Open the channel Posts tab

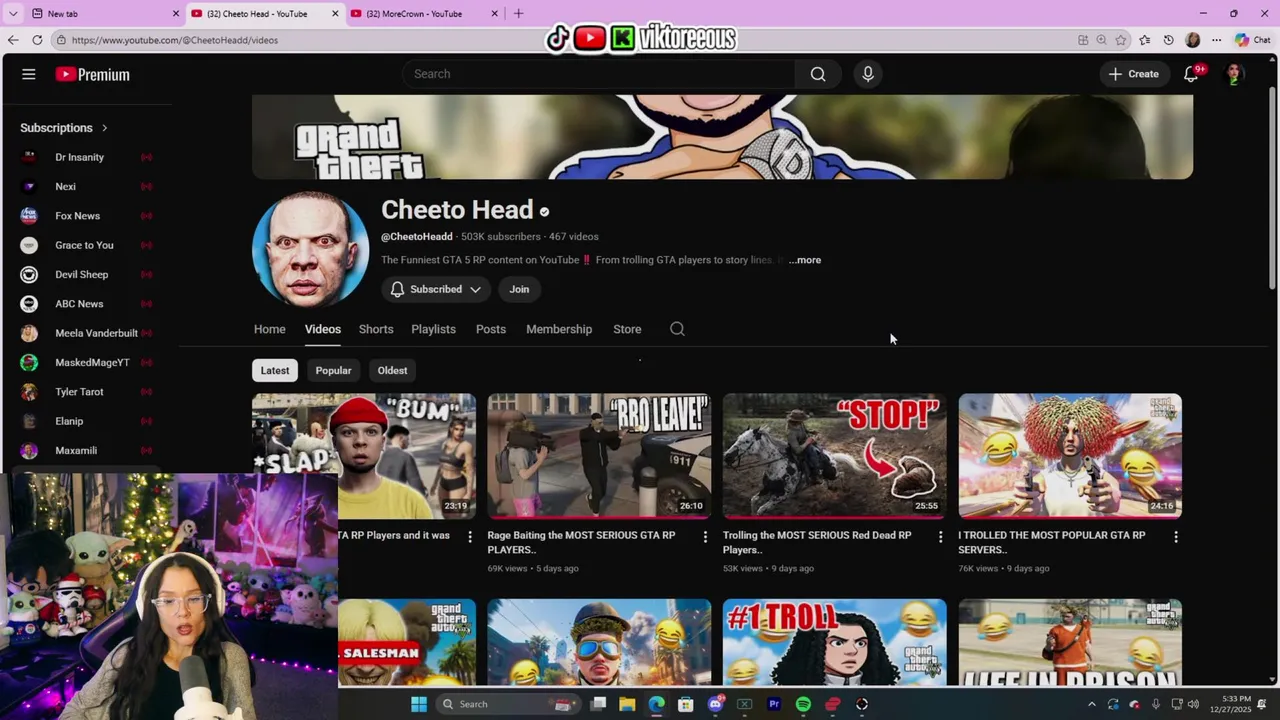tap(491, 329)
